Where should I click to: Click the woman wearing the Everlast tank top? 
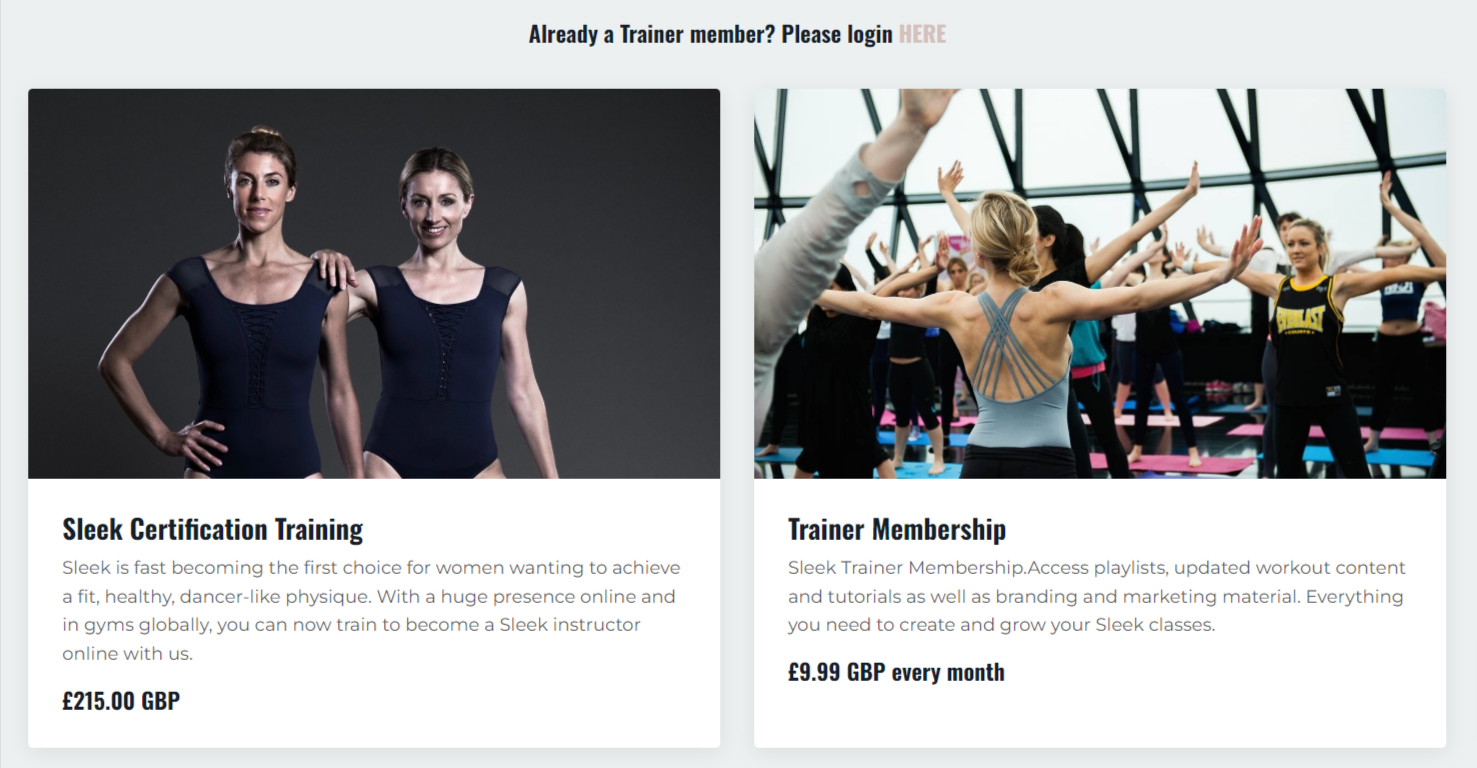click(x=1310, y=350)
